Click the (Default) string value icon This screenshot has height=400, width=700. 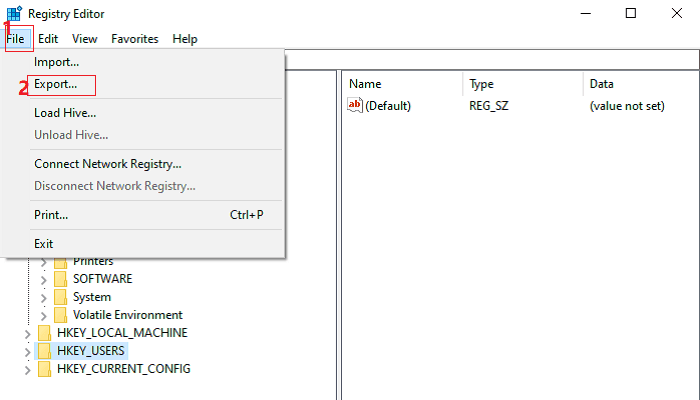click(x=355, y=105)
